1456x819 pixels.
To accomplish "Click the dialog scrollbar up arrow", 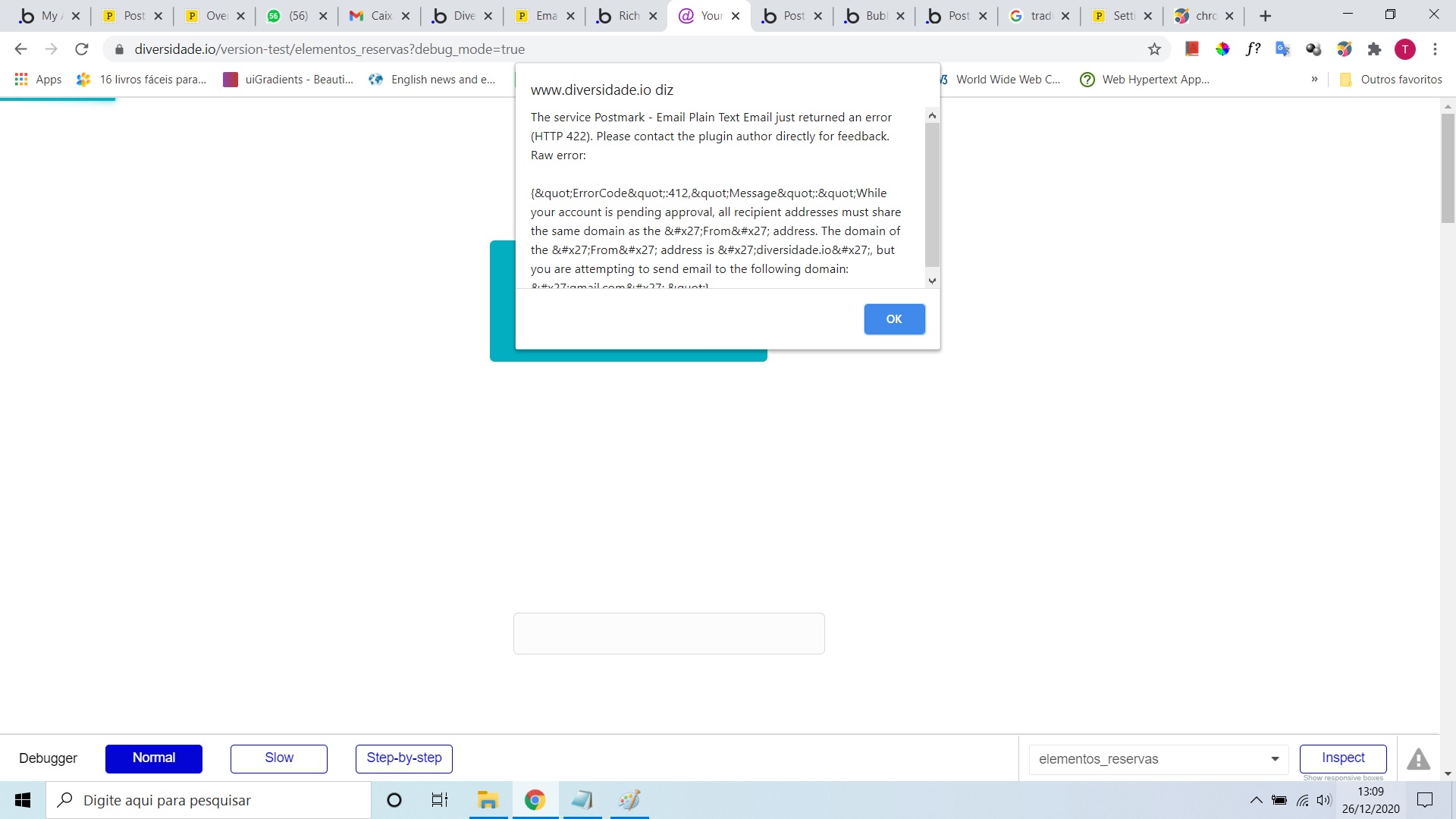I will click(x=932, y=115).
